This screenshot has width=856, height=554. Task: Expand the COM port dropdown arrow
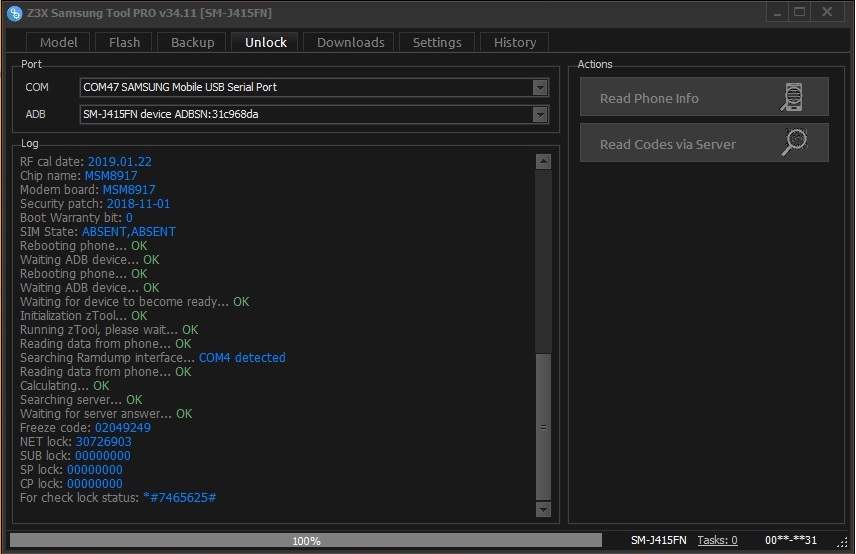540,87
